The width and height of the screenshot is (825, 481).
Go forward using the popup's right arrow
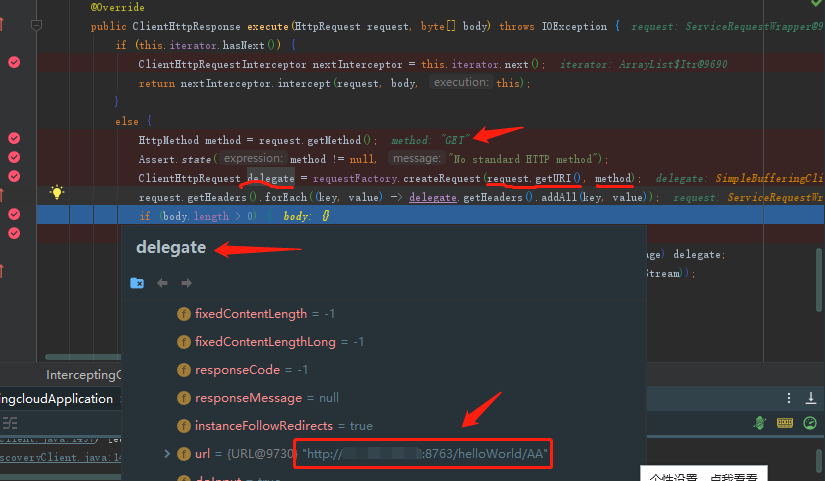(x=186, y=283)
